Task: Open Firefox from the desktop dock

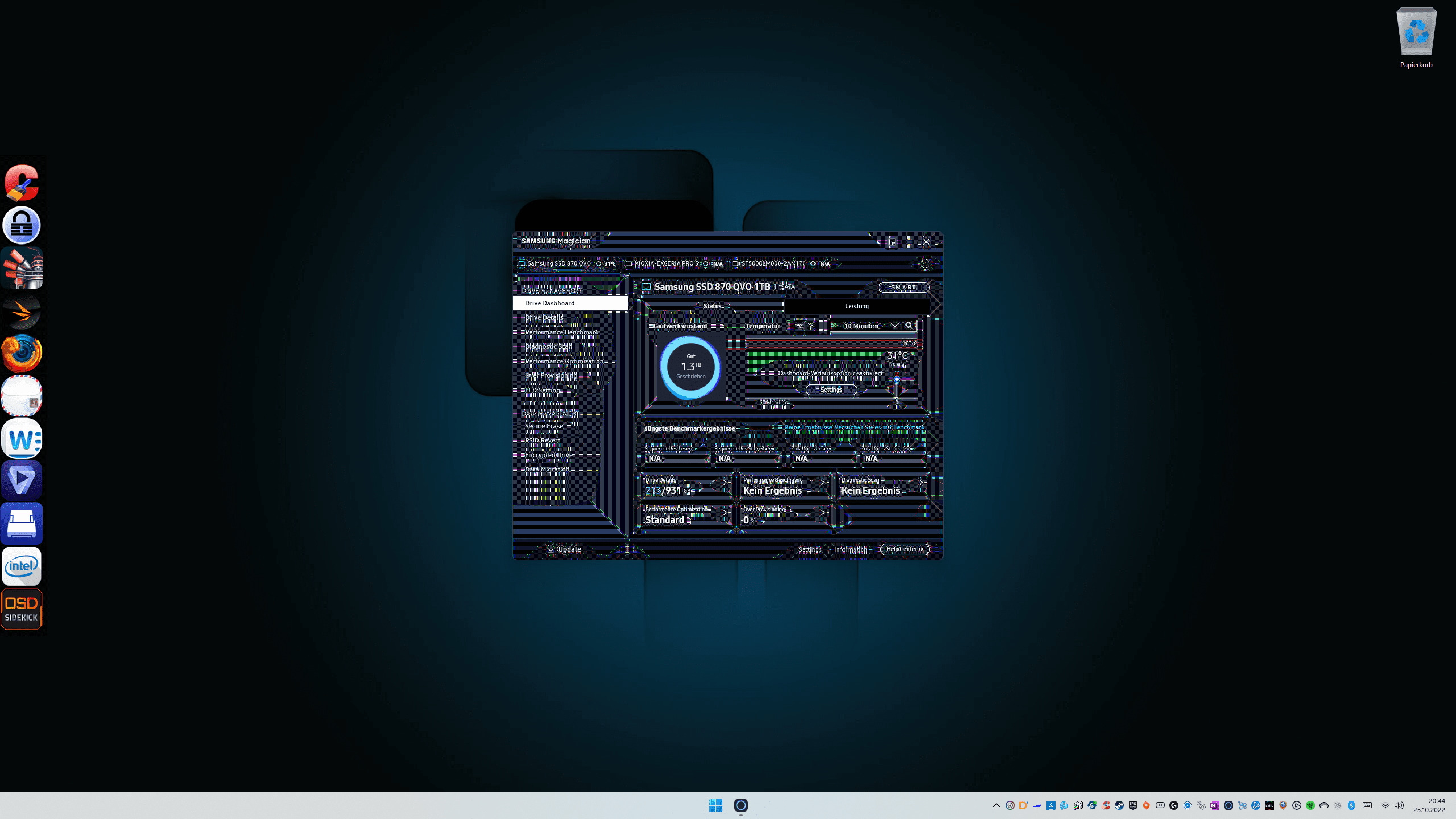Action: click(x=22, y=353)
